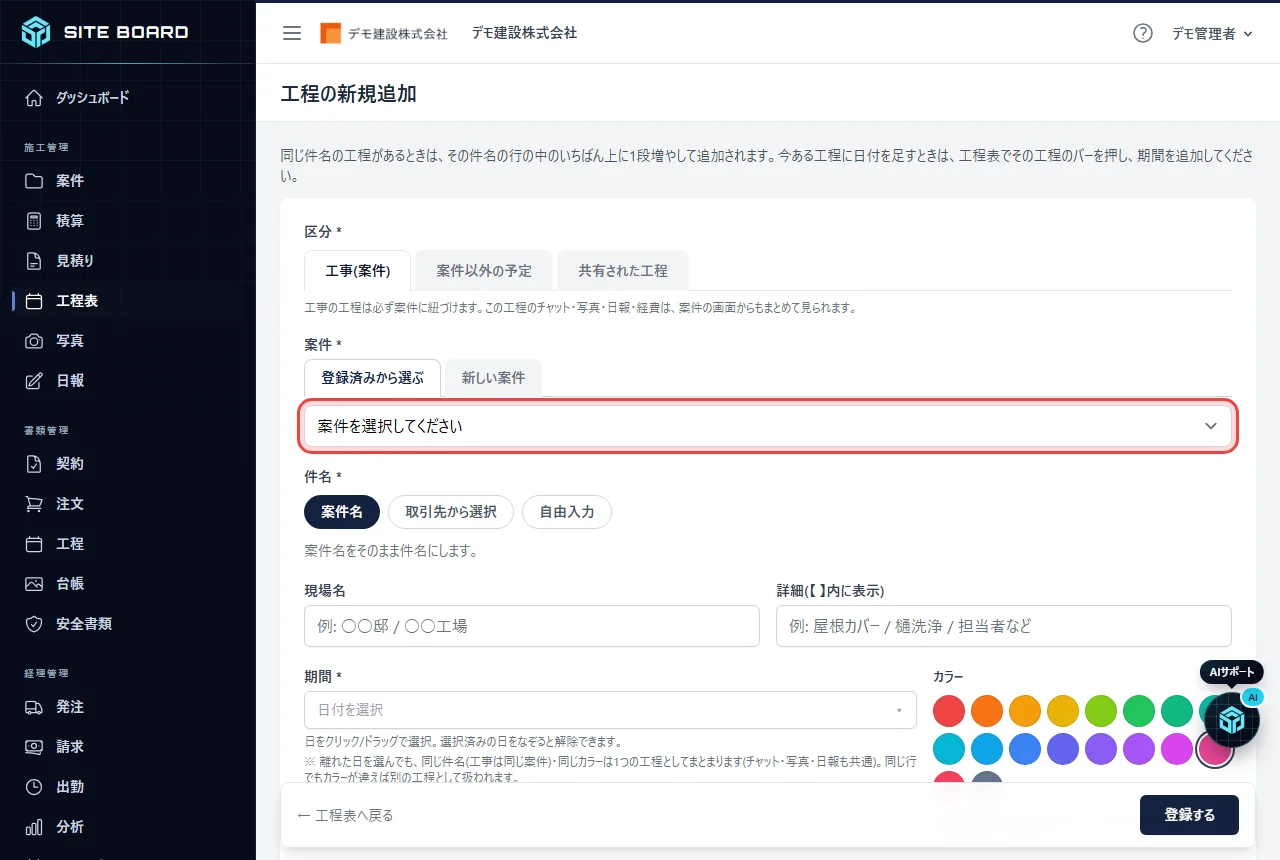Click the help question mark icon

click(x=1143, y=33)
